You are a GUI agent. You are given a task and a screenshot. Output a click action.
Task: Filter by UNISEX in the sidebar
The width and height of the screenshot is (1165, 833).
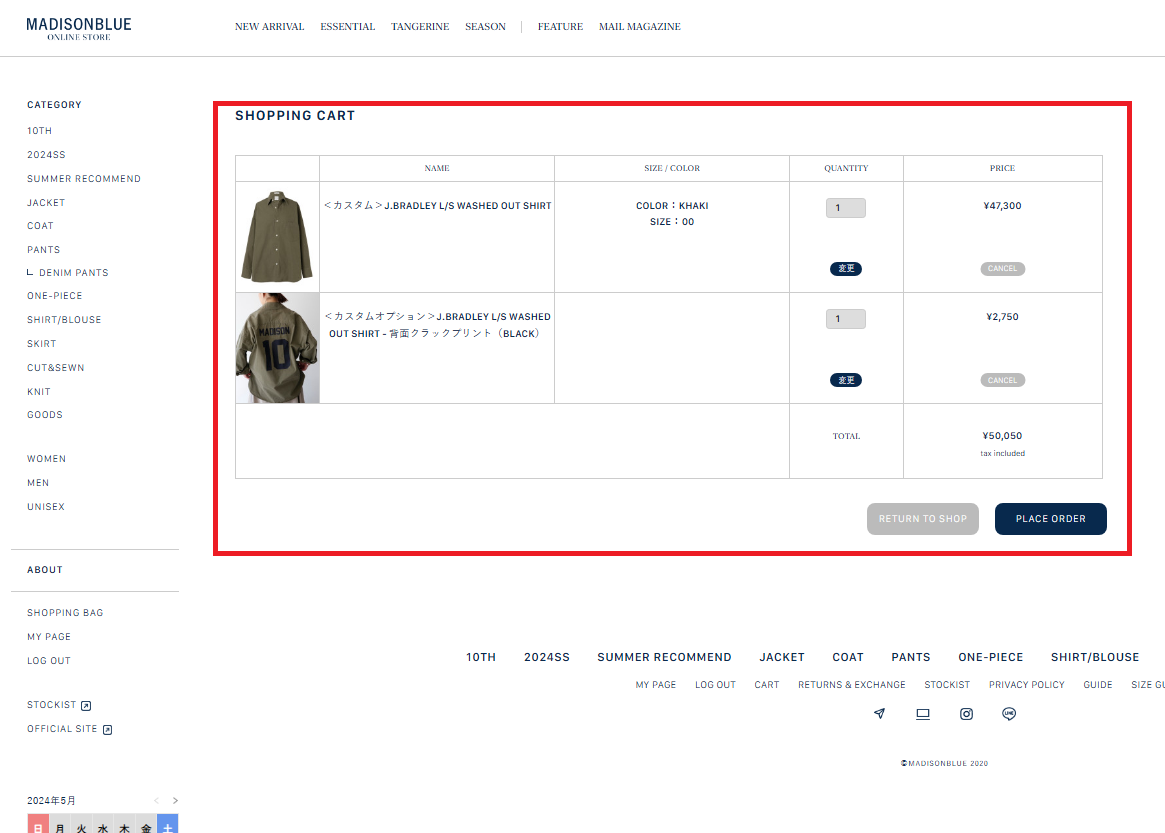[45, 506]
